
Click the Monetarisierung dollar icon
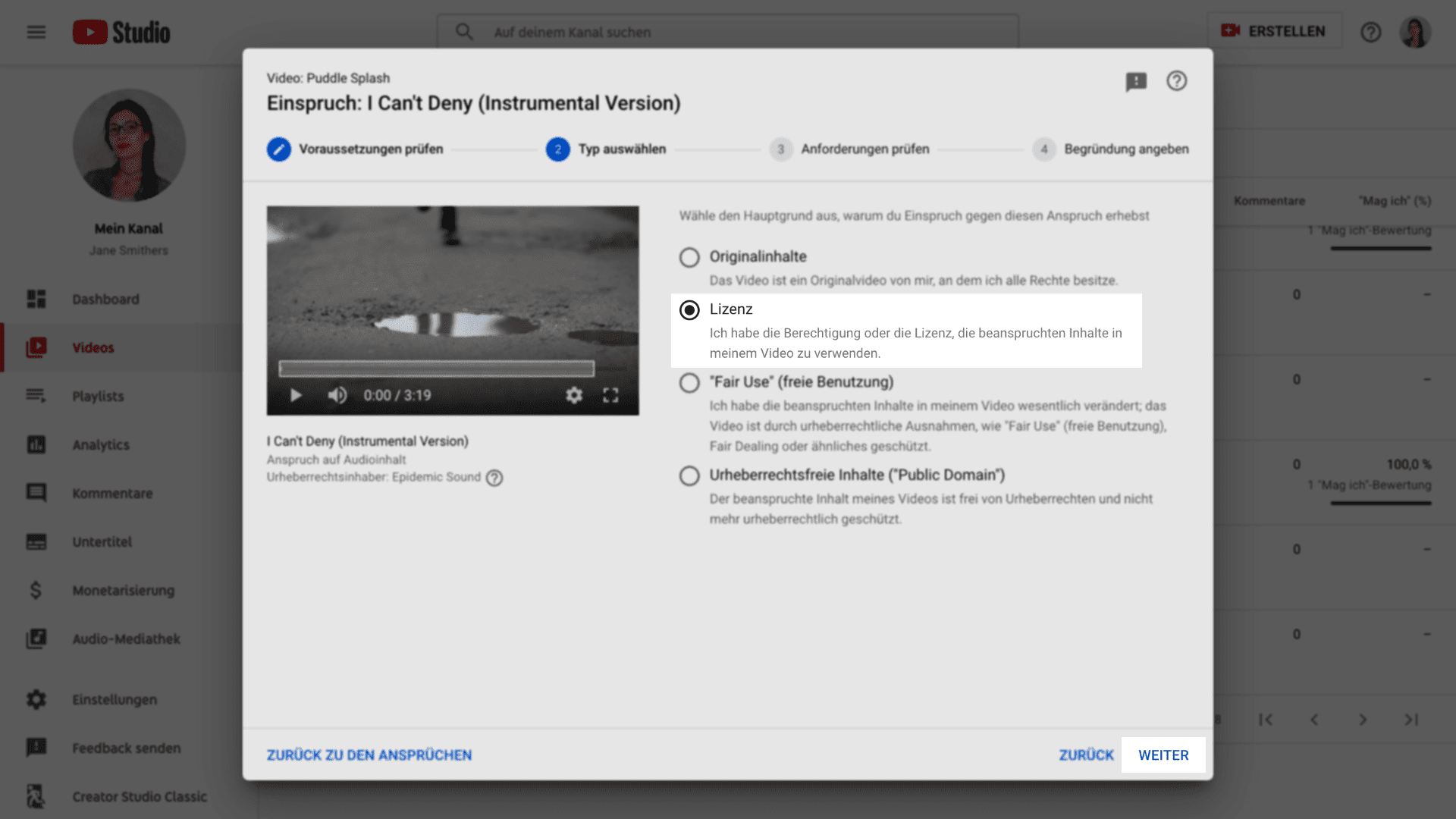click(36, 590)
